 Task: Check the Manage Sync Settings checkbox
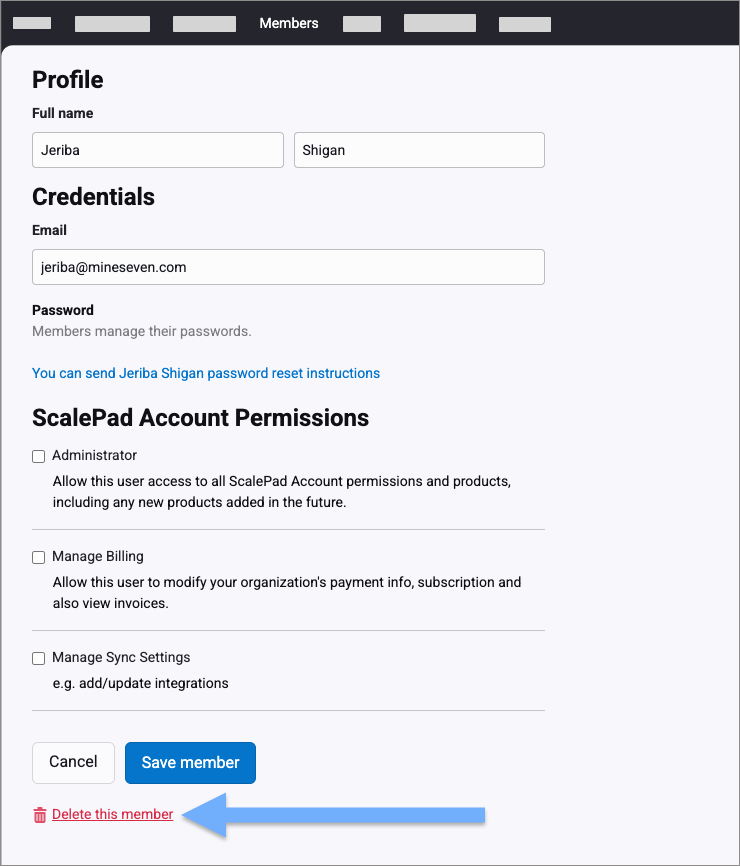point(39,658)
